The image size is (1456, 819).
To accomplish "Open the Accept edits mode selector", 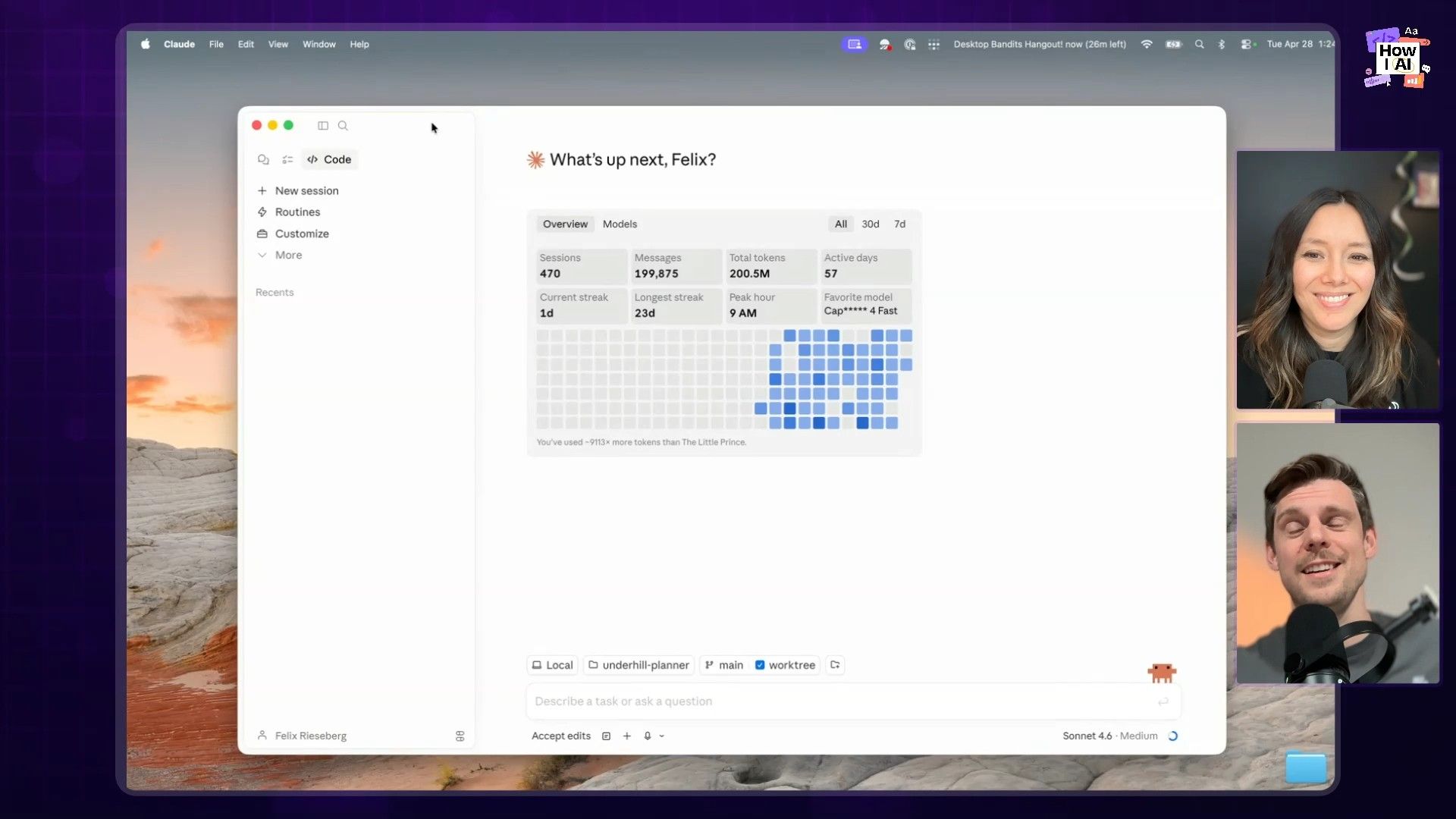I will click(560, 736).
